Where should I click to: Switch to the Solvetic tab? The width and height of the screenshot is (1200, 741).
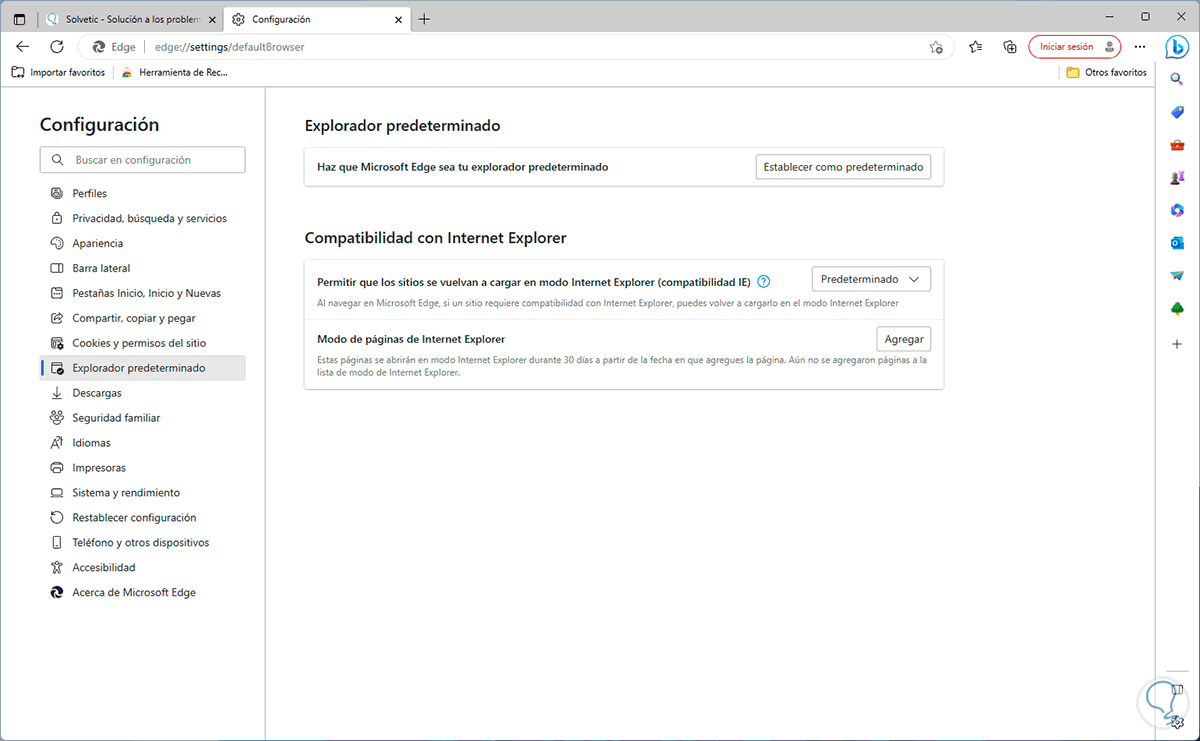tap(132, 19)
